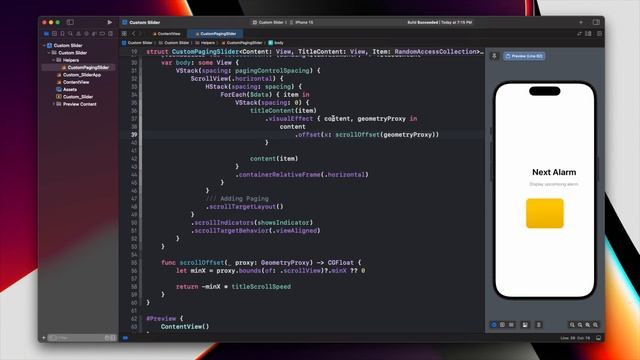Open the Debug navigator
Viewport: 640px width, 360px height.
[x=94, y=33]
